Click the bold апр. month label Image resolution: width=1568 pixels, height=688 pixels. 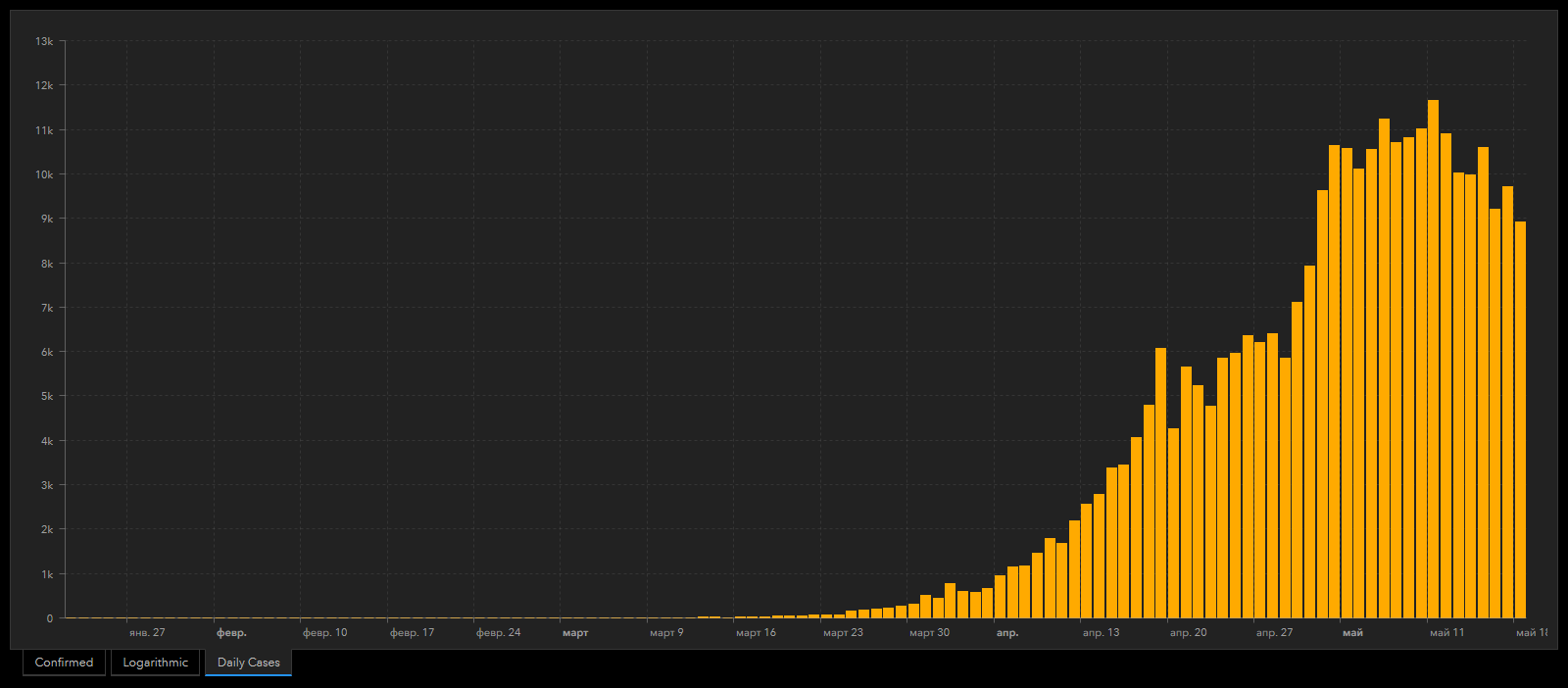(x=1007, y=633)
